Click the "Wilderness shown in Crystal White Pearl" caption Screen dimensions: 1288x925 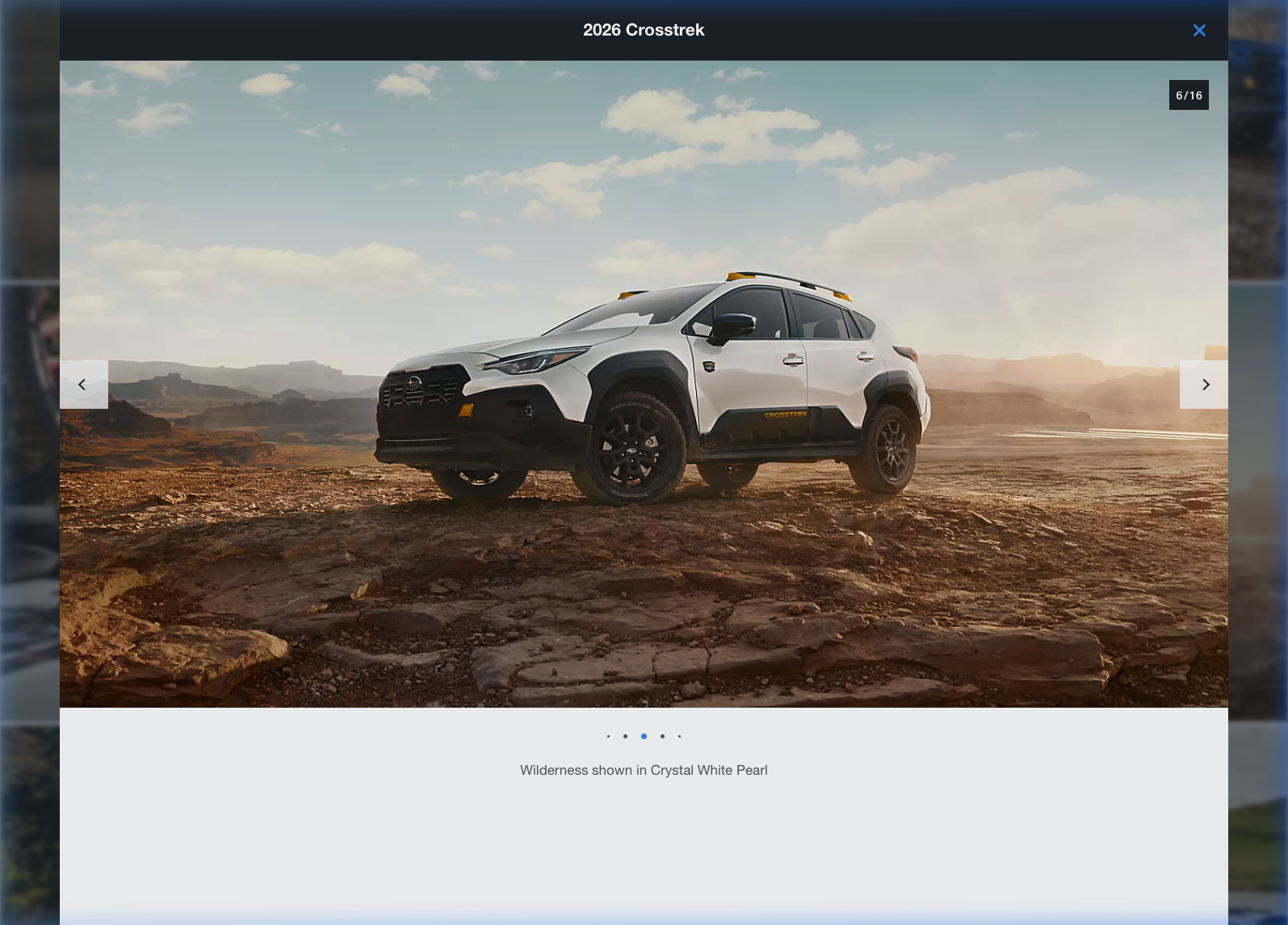(x=644, y=771)
